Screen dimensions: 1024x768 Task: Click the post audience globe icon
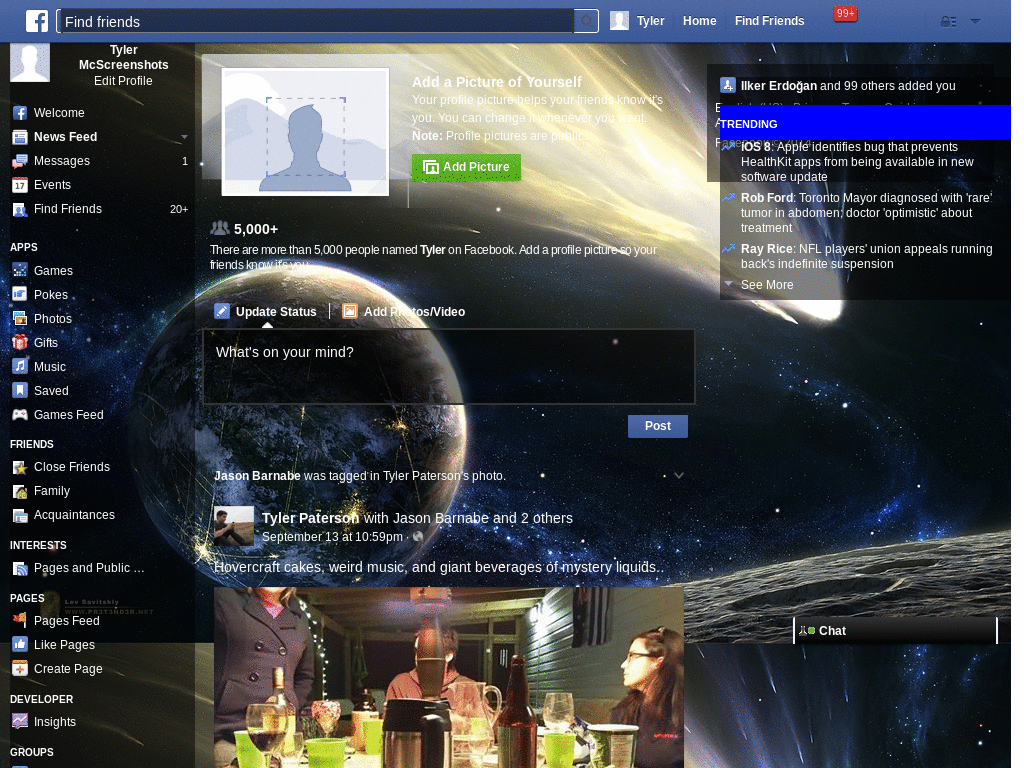pyautogui.click(x=418, y=537)
